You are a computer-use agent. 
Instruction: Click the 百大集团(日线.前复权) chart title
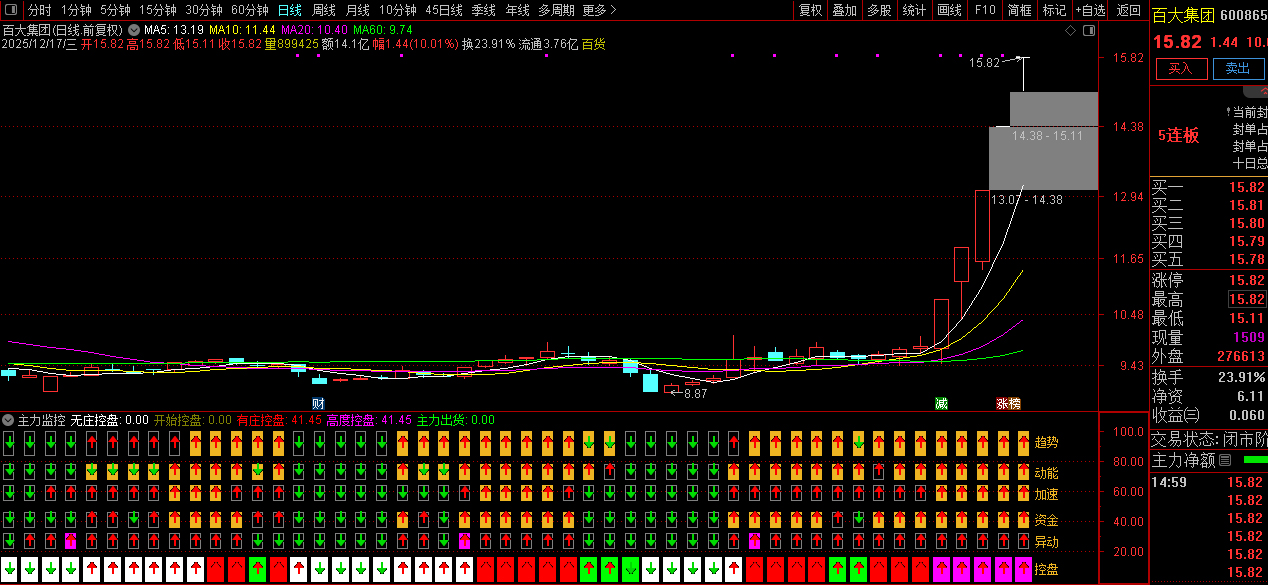pyautogui.click(x=62, y=30)
